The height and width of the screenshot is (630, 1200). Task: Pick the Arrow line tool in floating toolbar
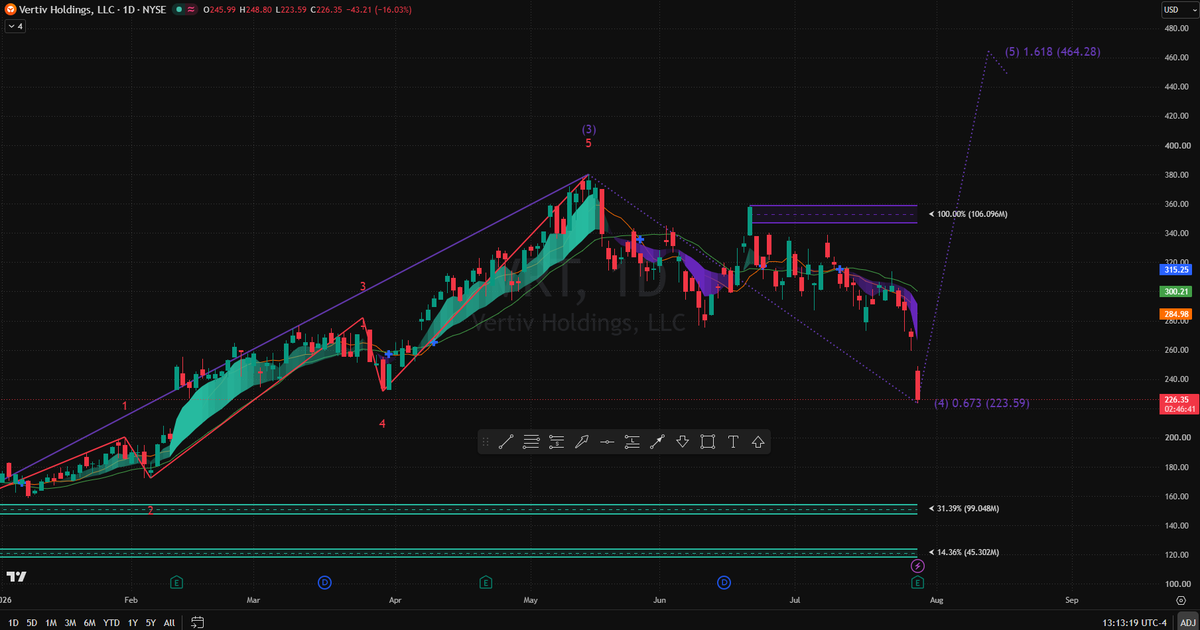click(657, 442)
